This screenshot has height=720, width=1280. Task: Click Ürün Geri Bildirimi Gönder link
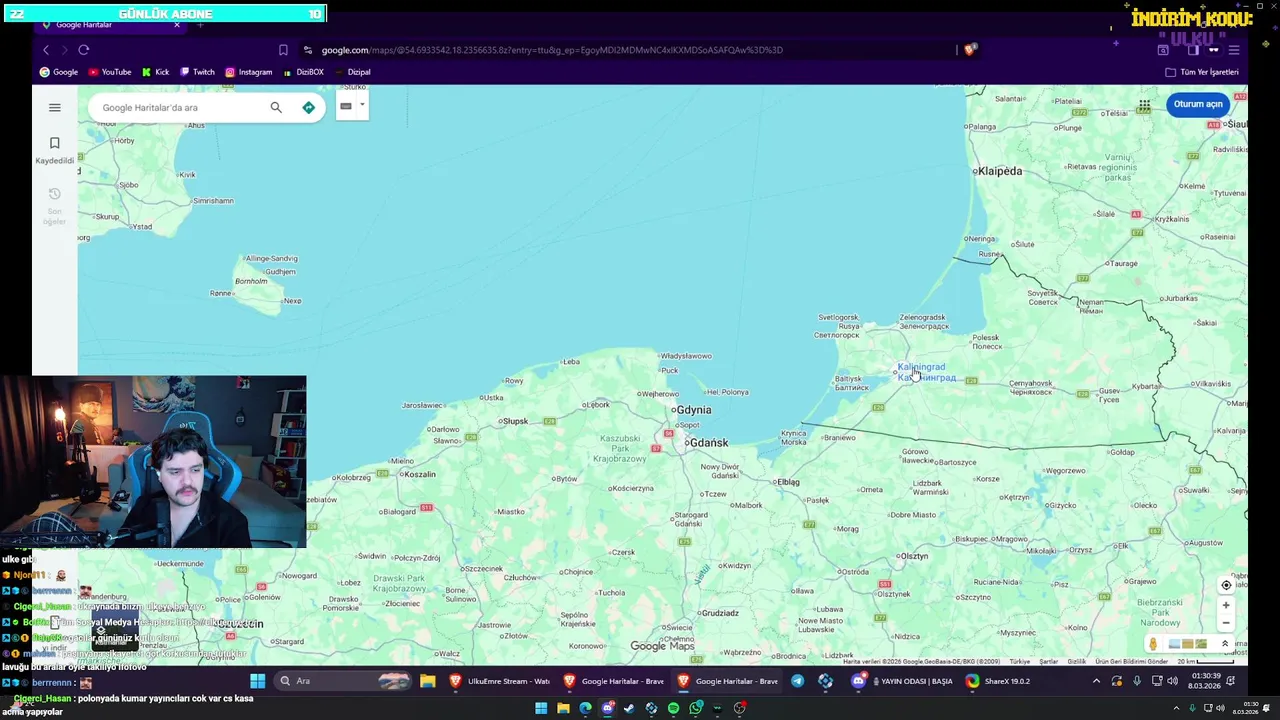pyautogui.click(x=1131, y=661)
